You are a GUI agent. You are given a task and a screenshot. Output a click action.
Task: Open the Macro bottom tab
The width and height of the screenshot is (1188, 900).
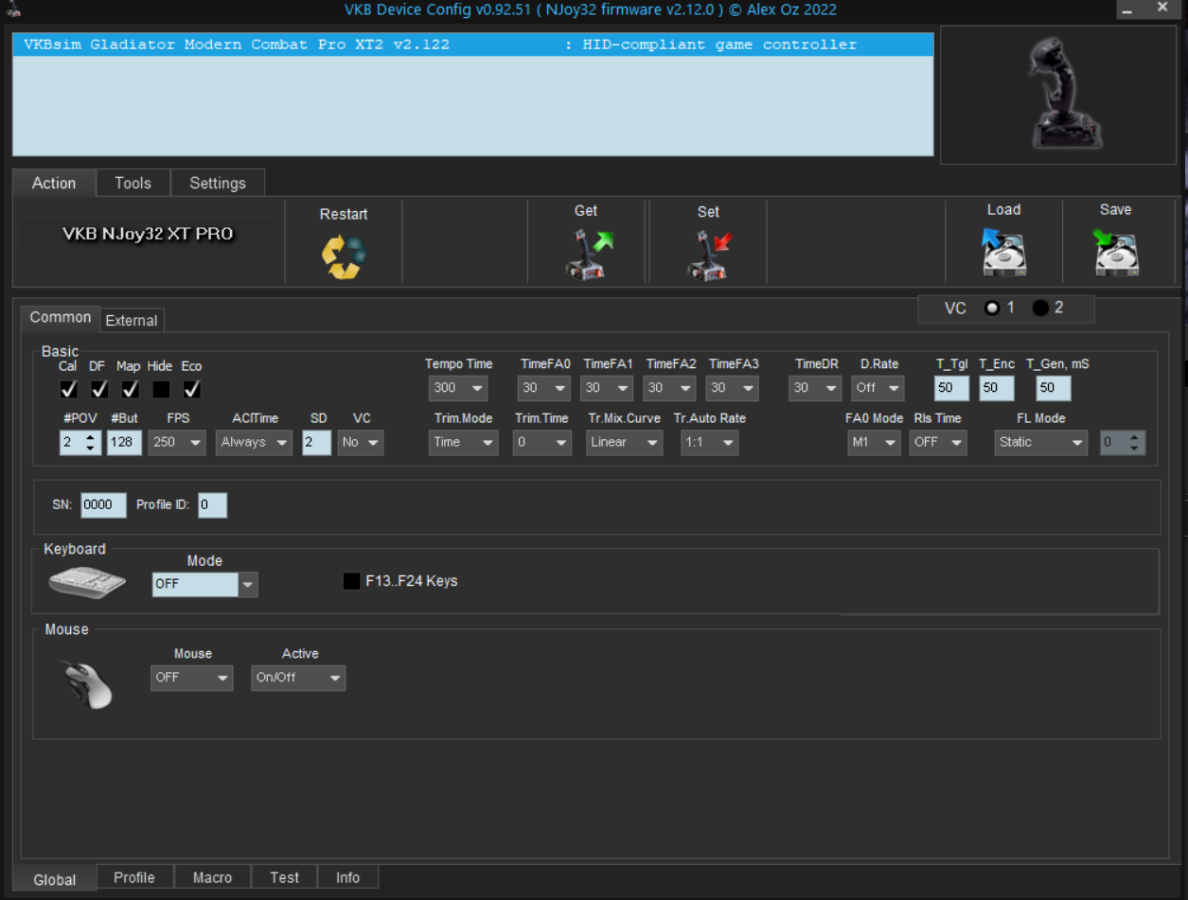(212, 877)
